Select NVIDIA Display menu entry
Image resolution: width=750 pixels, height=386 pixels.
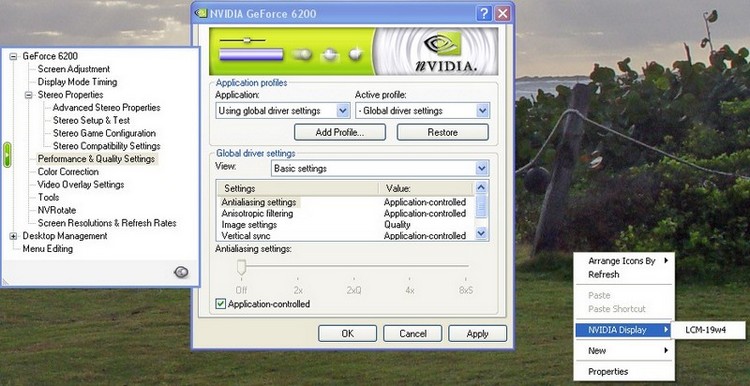pyautogui.click(x=623, y=330)
